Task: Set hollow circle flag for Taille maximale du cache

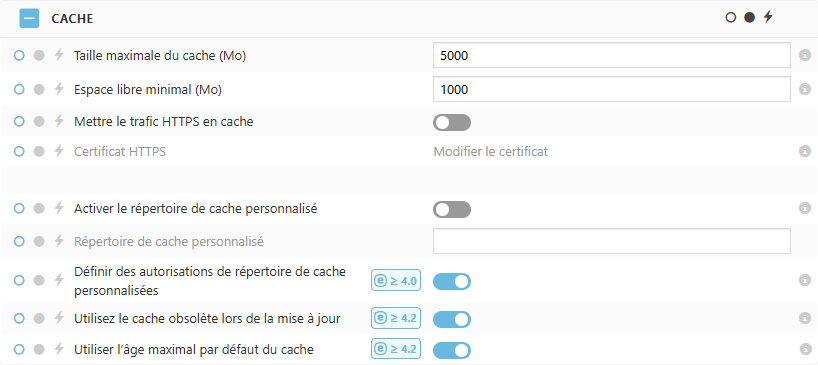Action: 19,55
